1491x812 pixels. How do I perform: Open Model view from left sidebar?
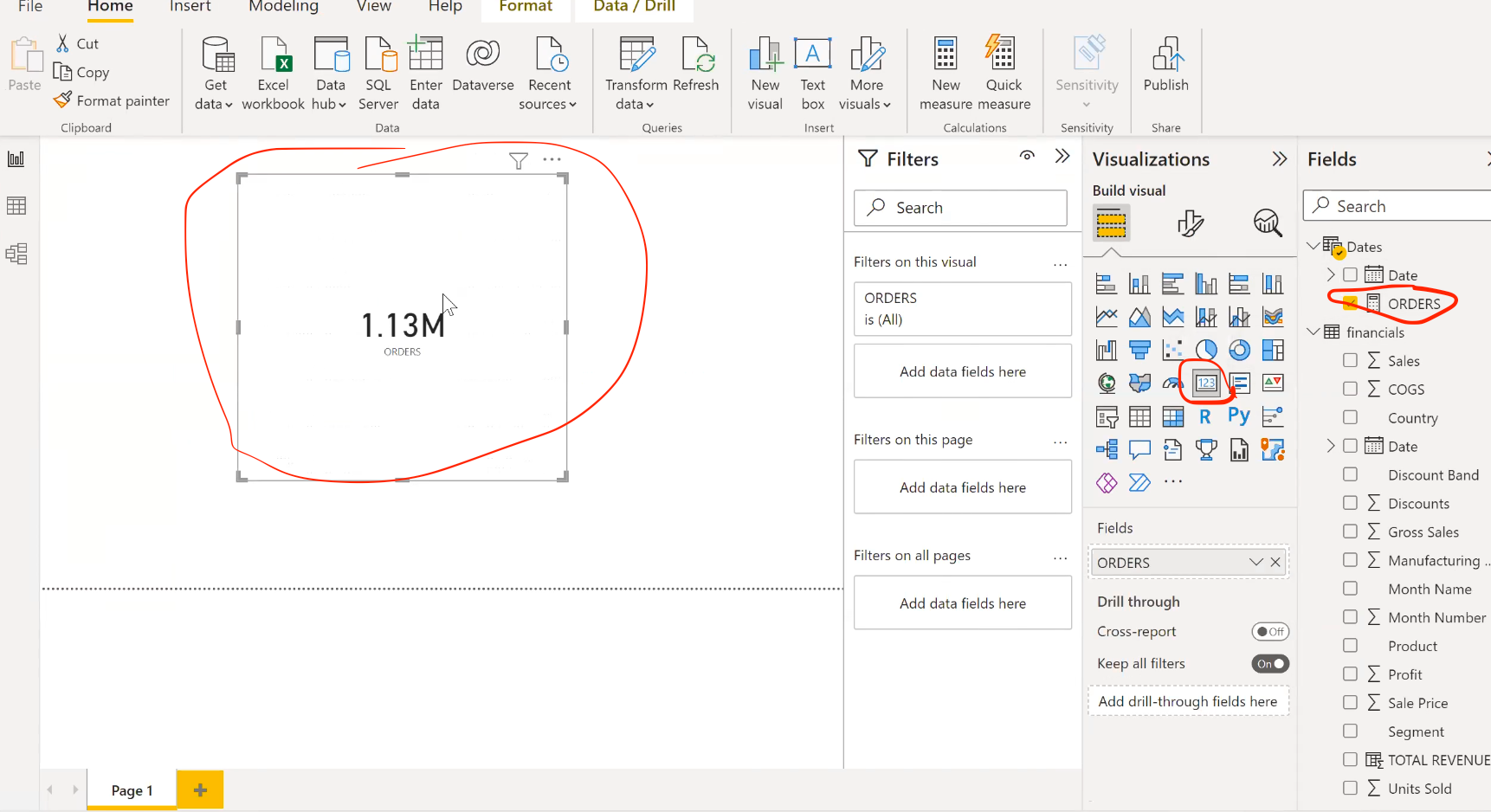pos(16,254)
